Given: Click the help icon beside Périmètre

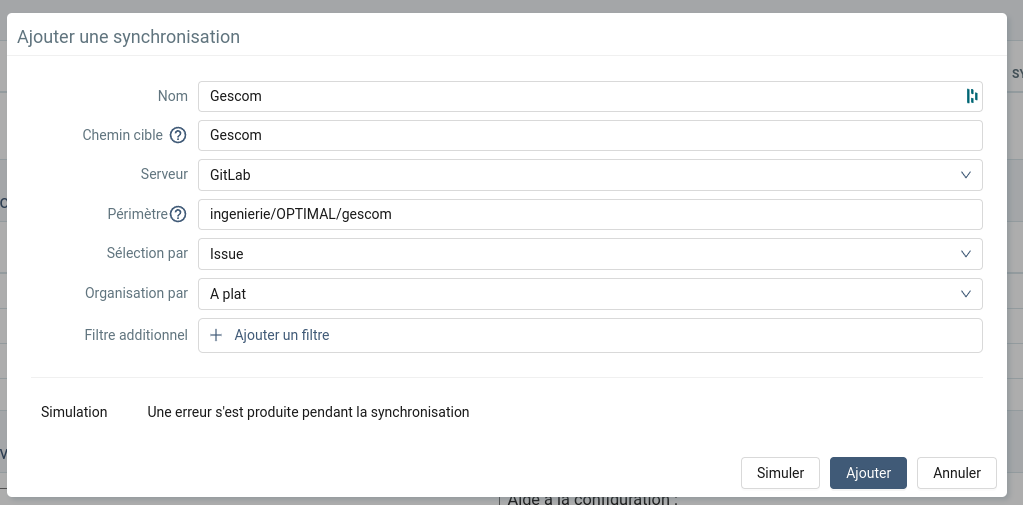Looking at the screenshot, I should tap(179, 214).
